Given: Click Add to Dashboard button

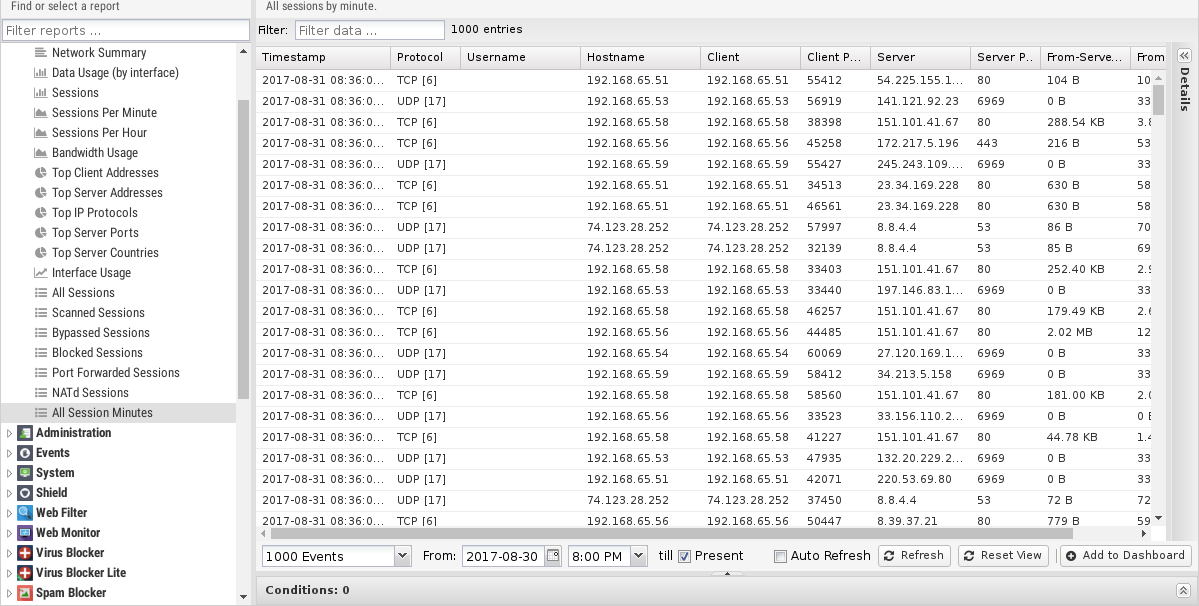Looking at the screenshot, I should coord(1125,556).
